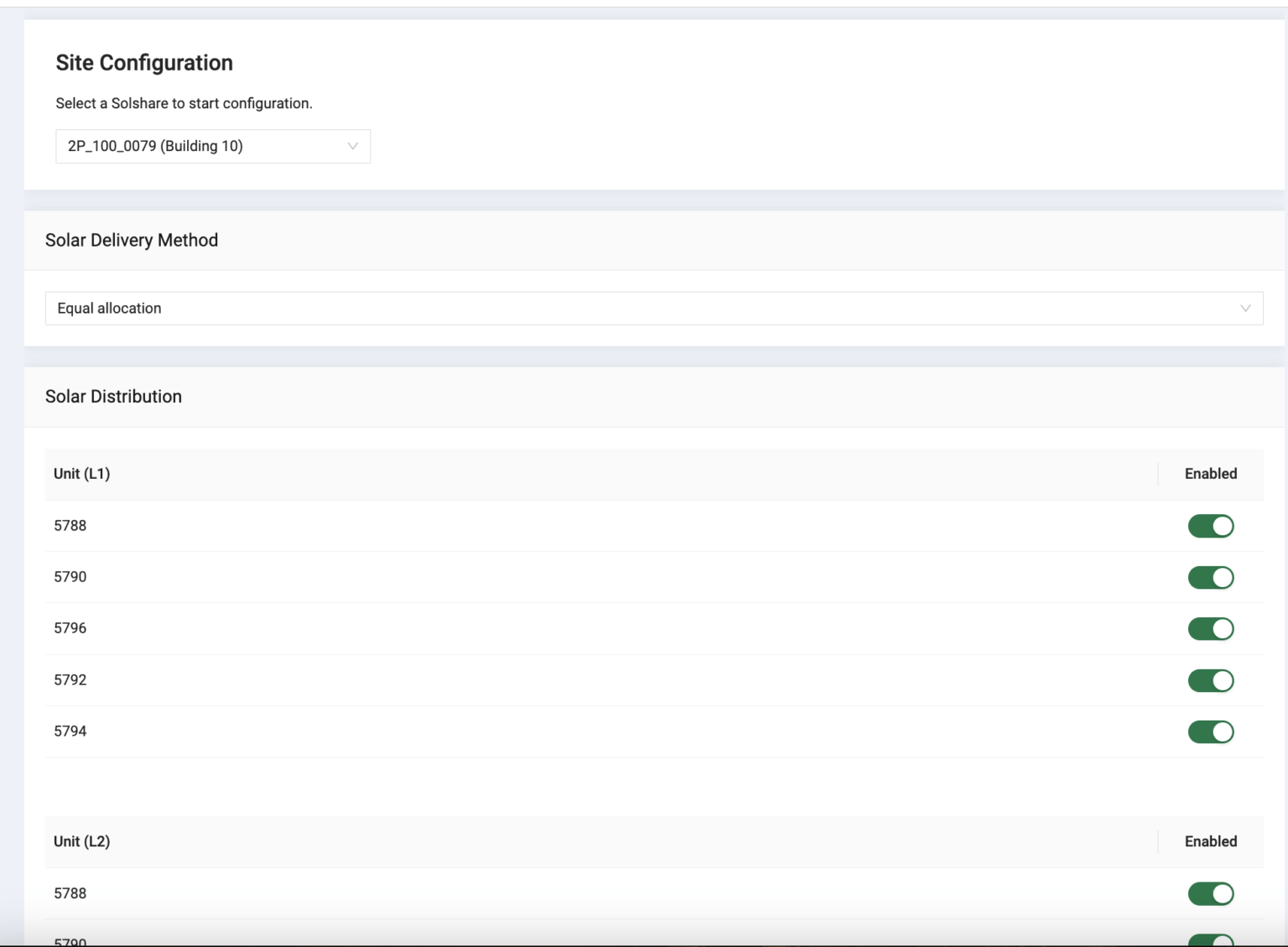Viewport: 1288px width, 947px height.
Task: Click the Unit (L1) column header
Action: [82, 474]
